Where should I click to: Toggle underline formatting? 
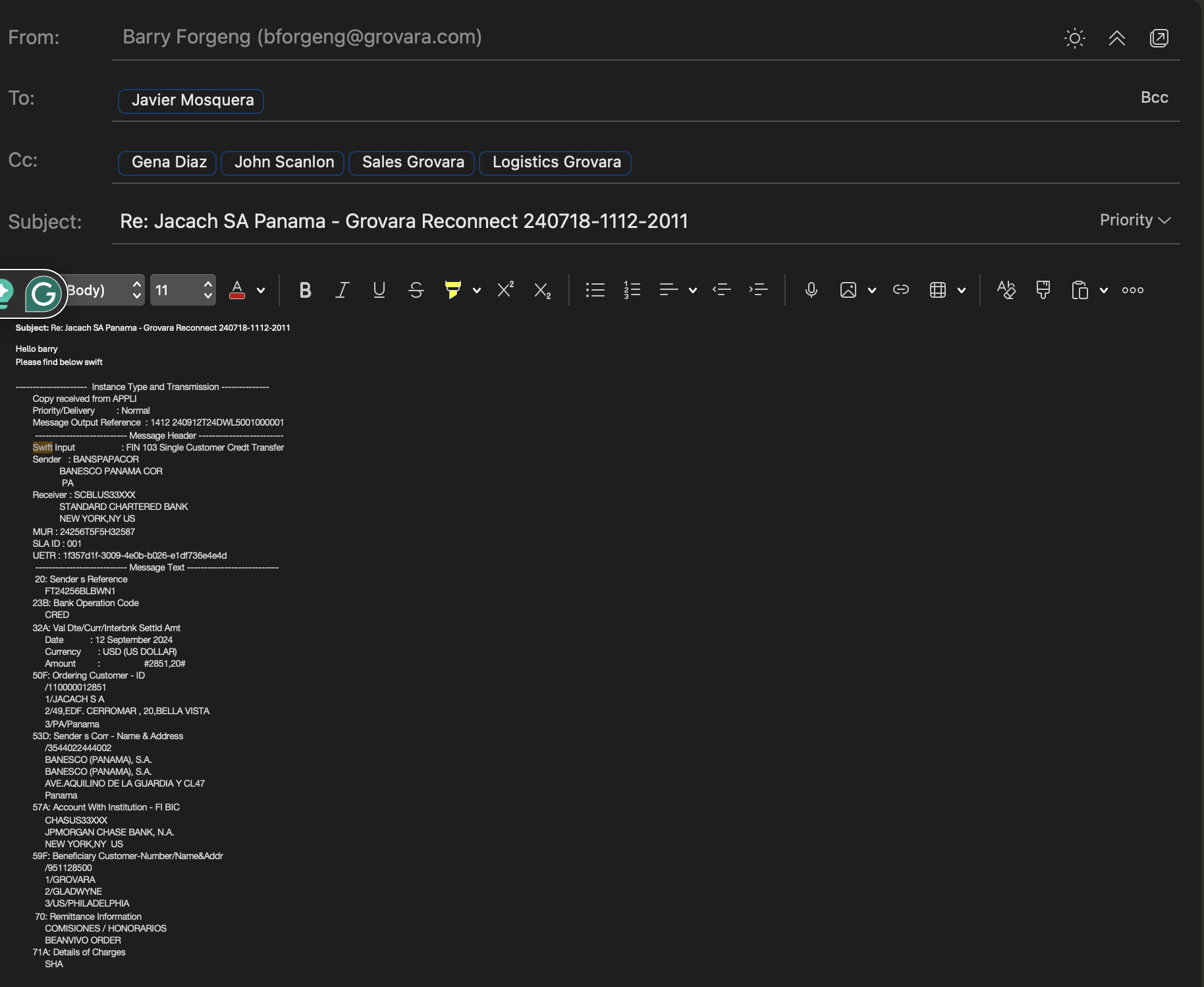click(x=379, y=290)
